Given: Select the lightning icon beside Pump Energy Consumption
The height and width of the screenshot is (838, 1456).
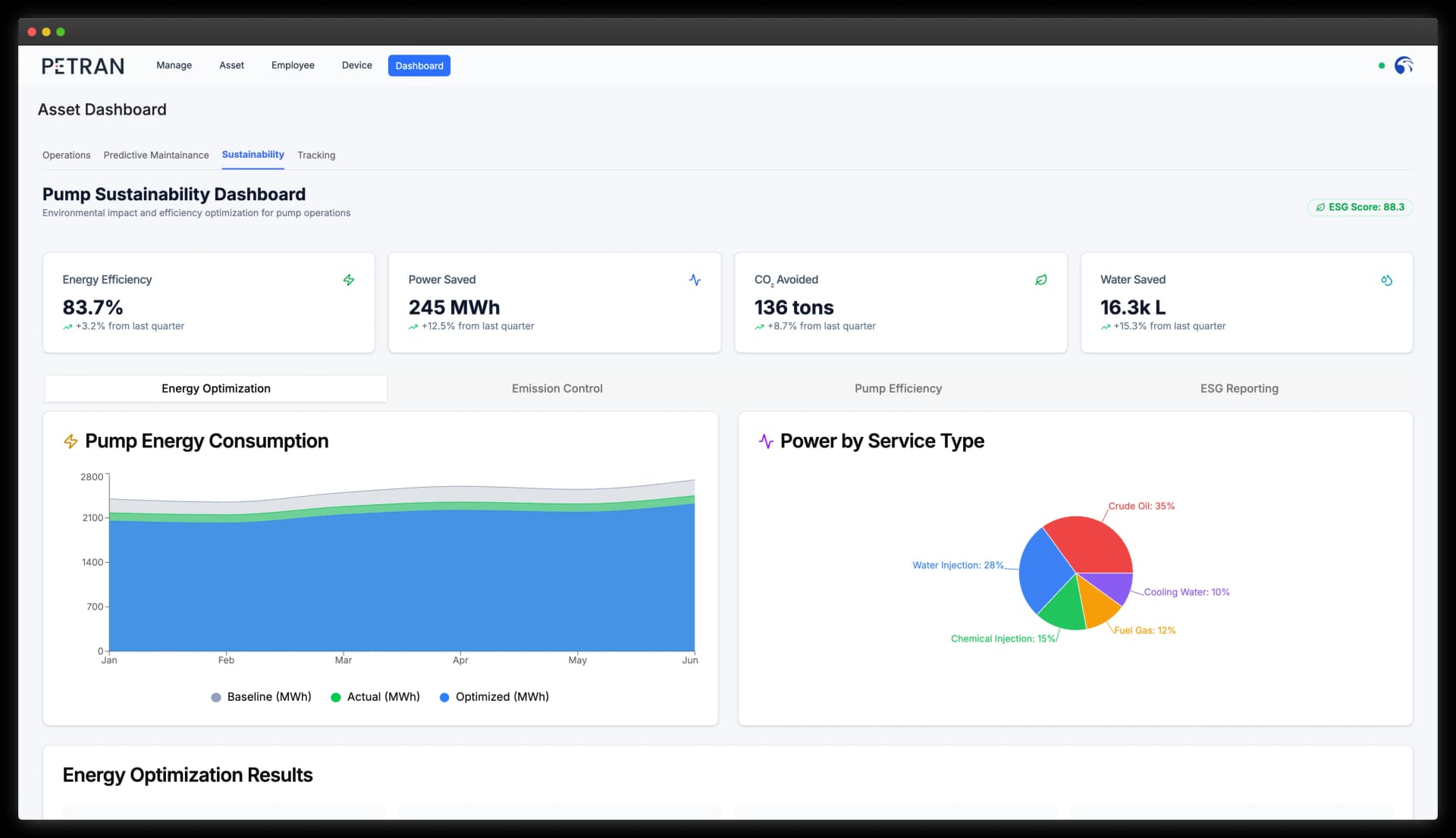Looking at the screenshot, I should pyautogui.click(x=70, y=441).
